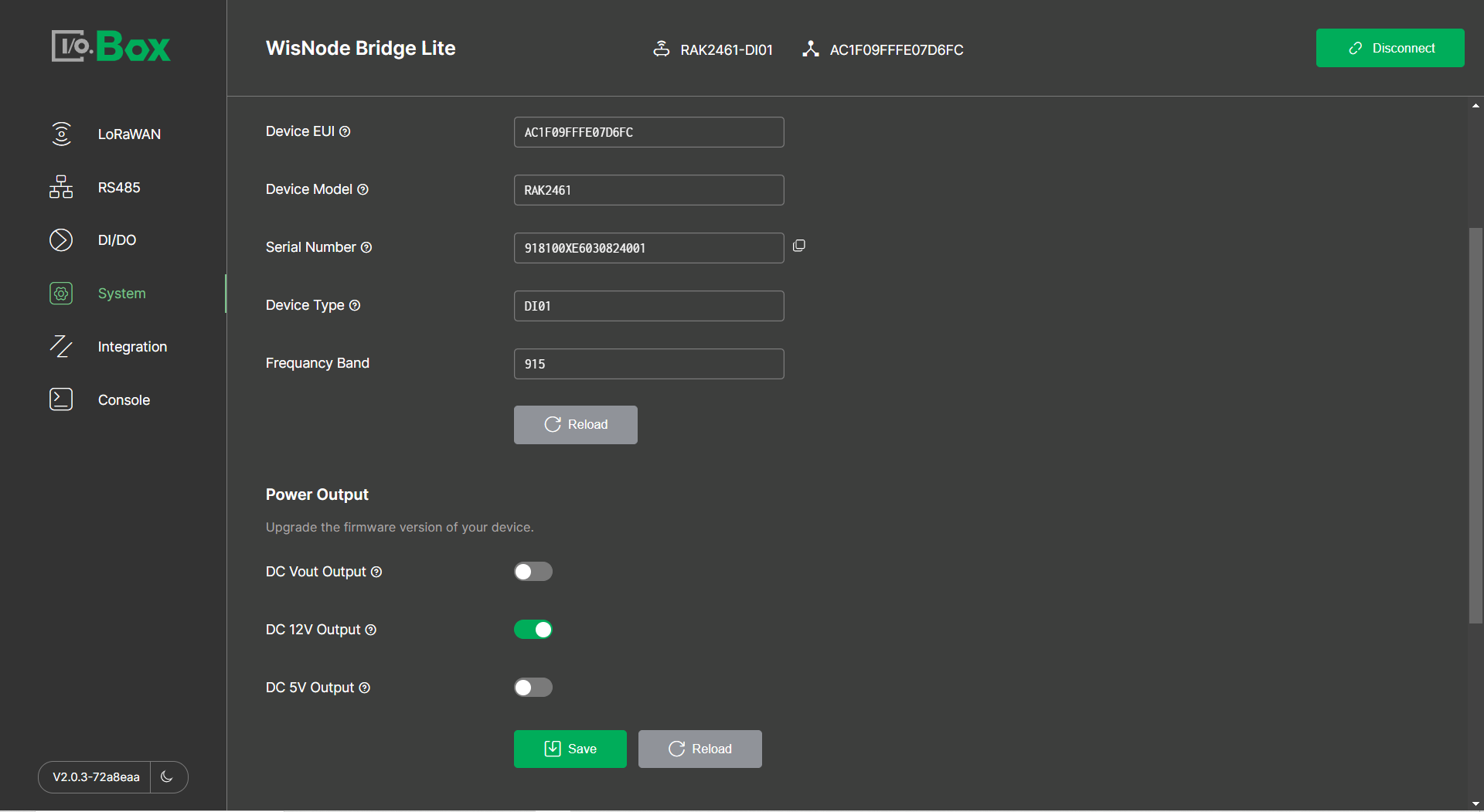Click the System gear icon
This screenshot has width=1484, height=812.
coord(61,294)
